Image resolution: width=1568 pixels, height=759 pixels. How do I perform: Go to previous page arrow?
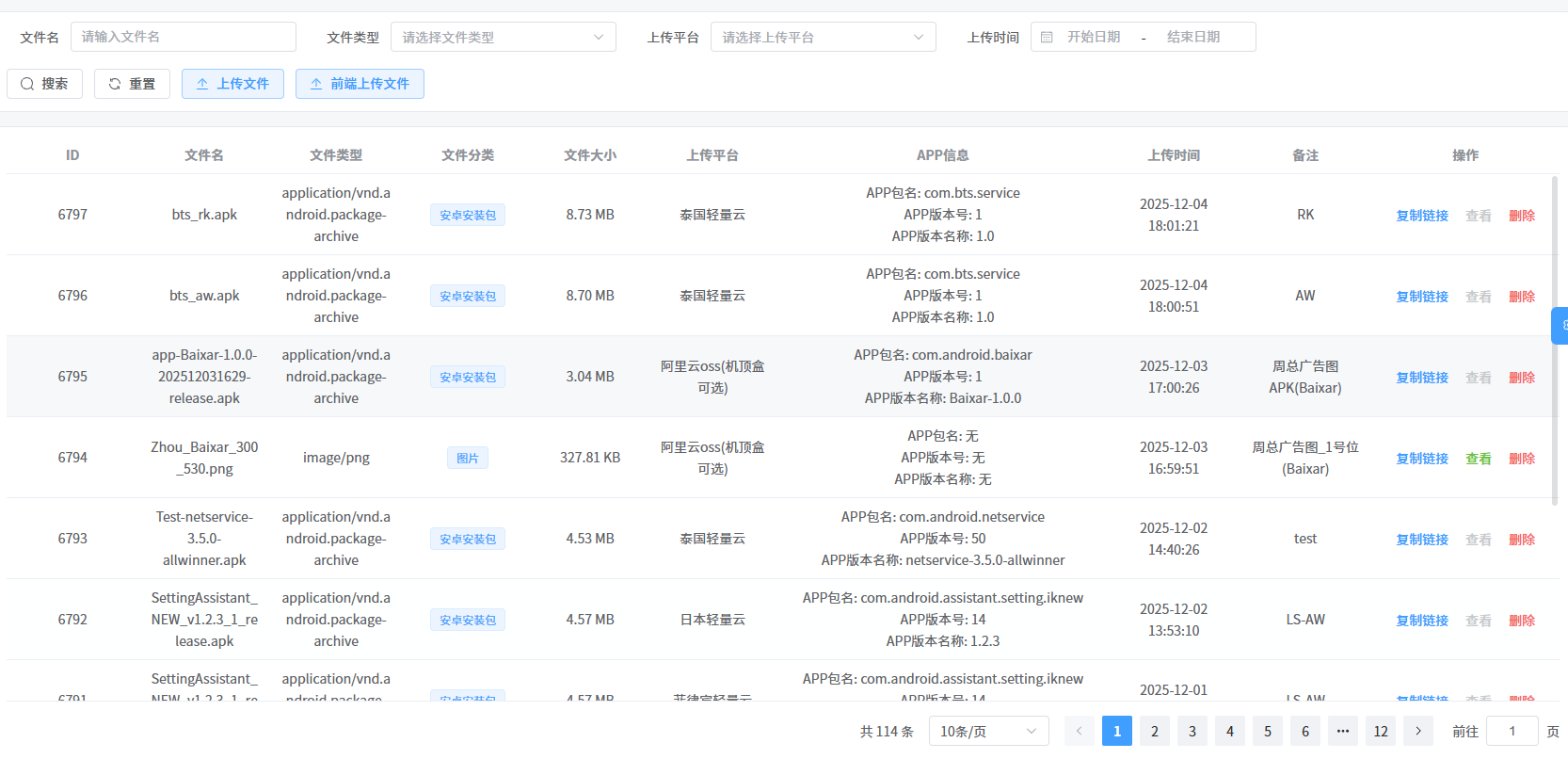[x=1080, y=731]
